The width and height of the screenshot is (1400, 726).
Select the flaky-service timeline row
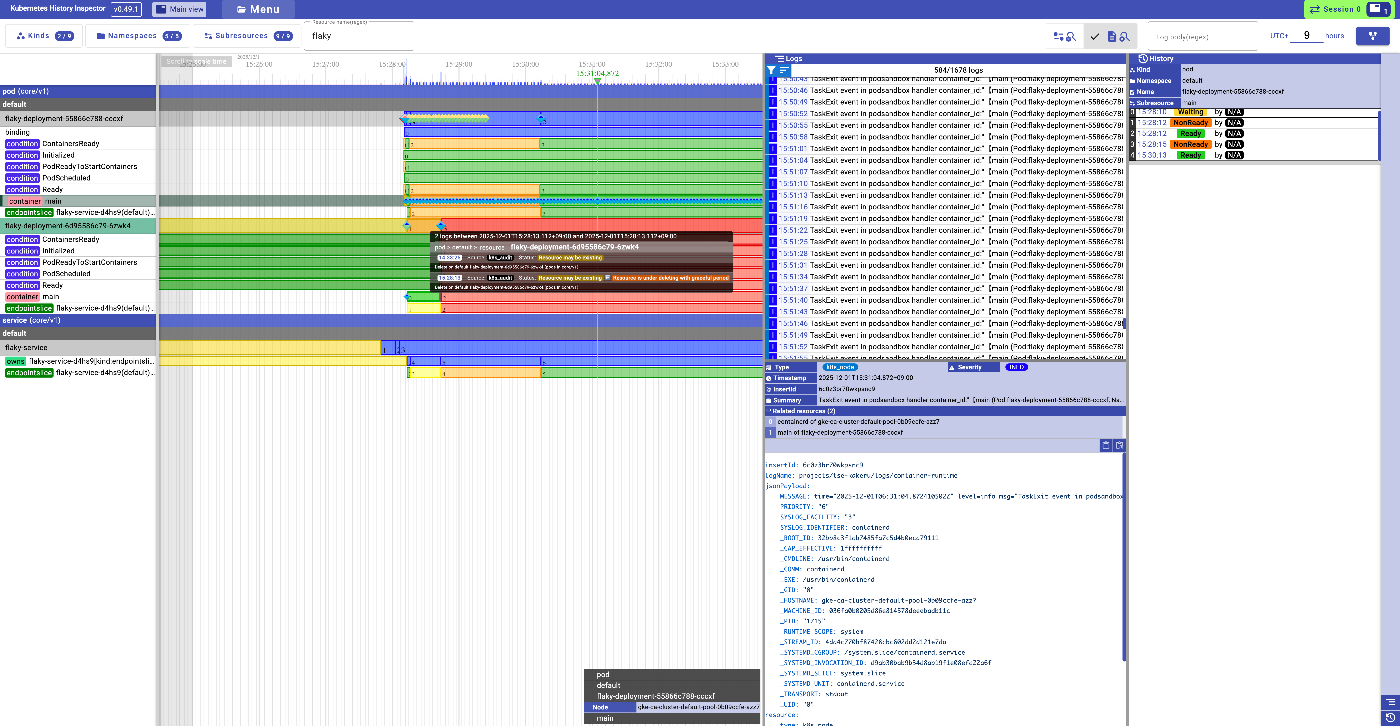pyautogui.click(x=79, y=347)
